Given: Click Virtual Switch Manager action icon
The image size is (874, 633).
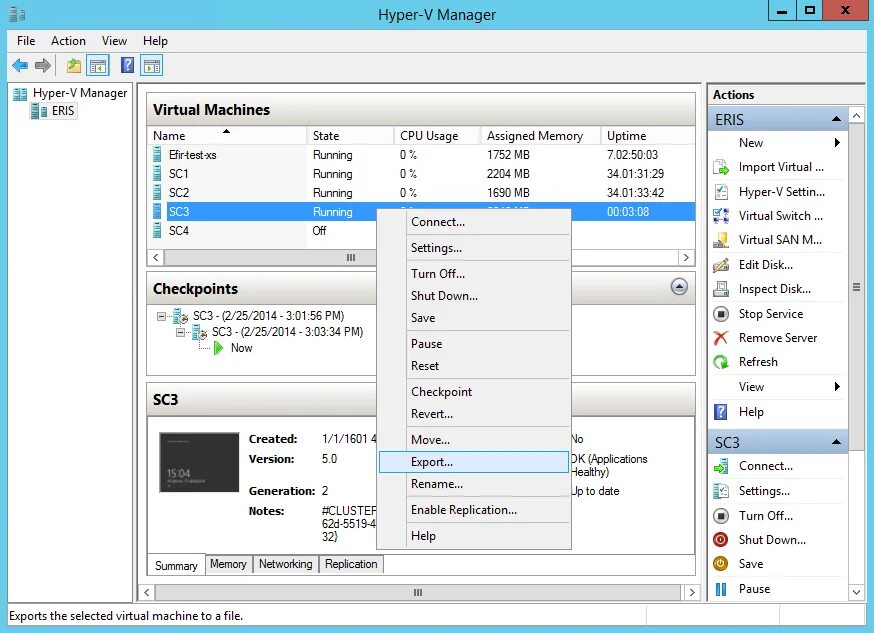Looking at the screenshot, I should (x=721, y=216).
